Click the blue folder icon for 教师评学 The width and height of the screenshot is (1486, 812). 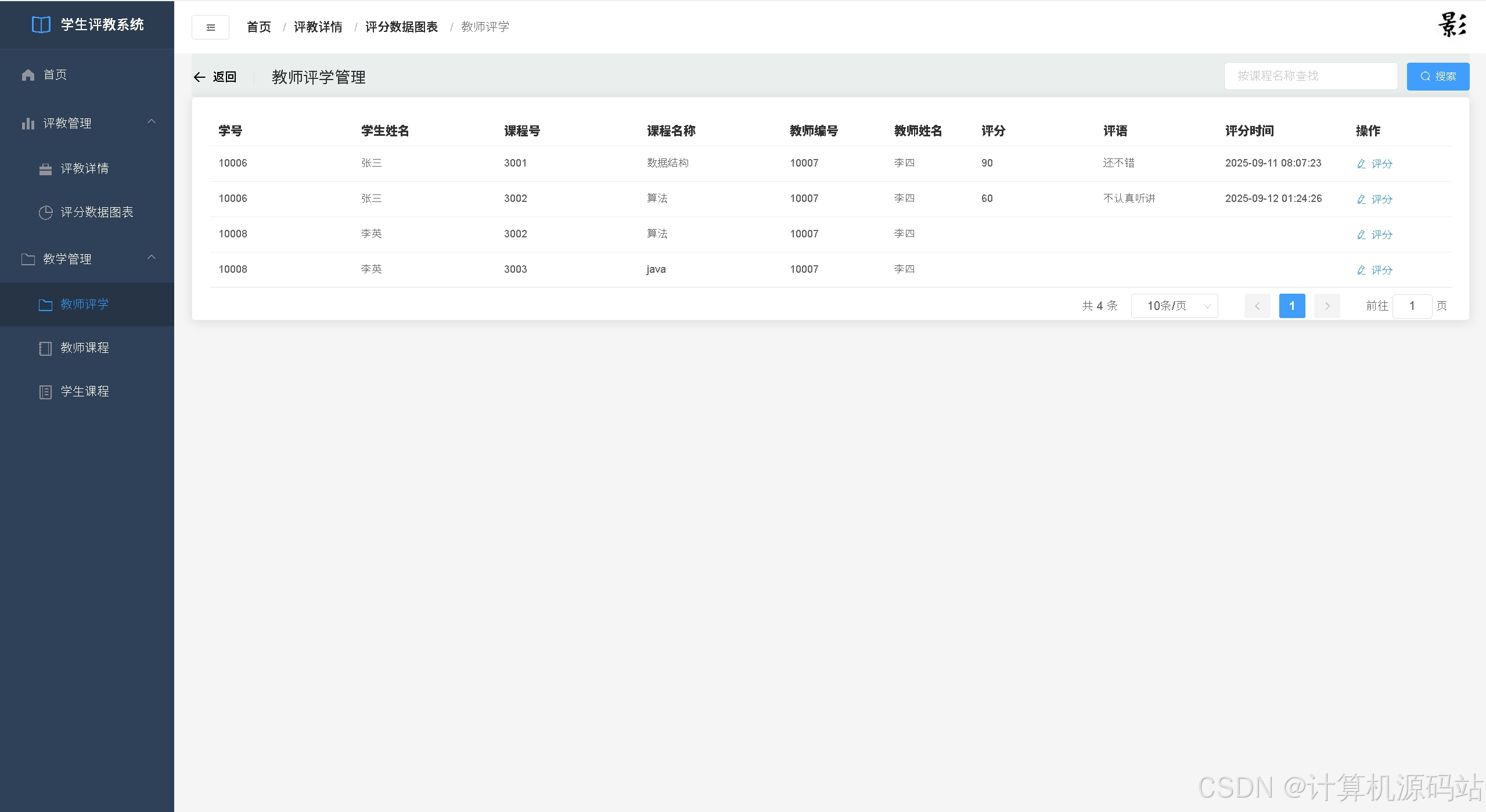45,305
